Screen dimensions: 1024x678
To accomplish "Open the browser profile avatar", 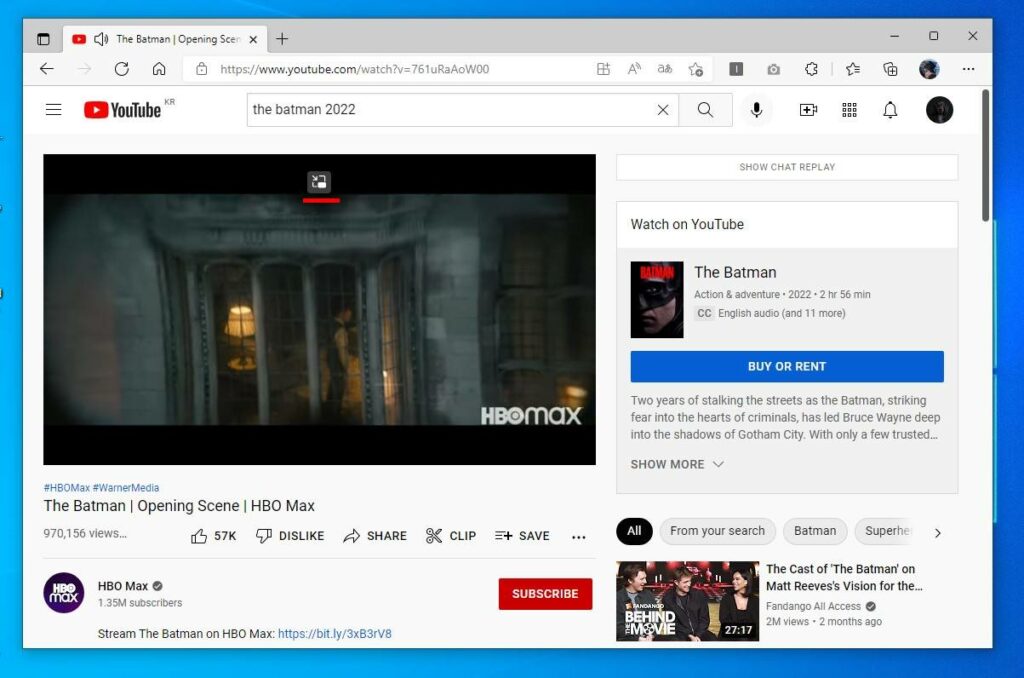I will [929, 69].
